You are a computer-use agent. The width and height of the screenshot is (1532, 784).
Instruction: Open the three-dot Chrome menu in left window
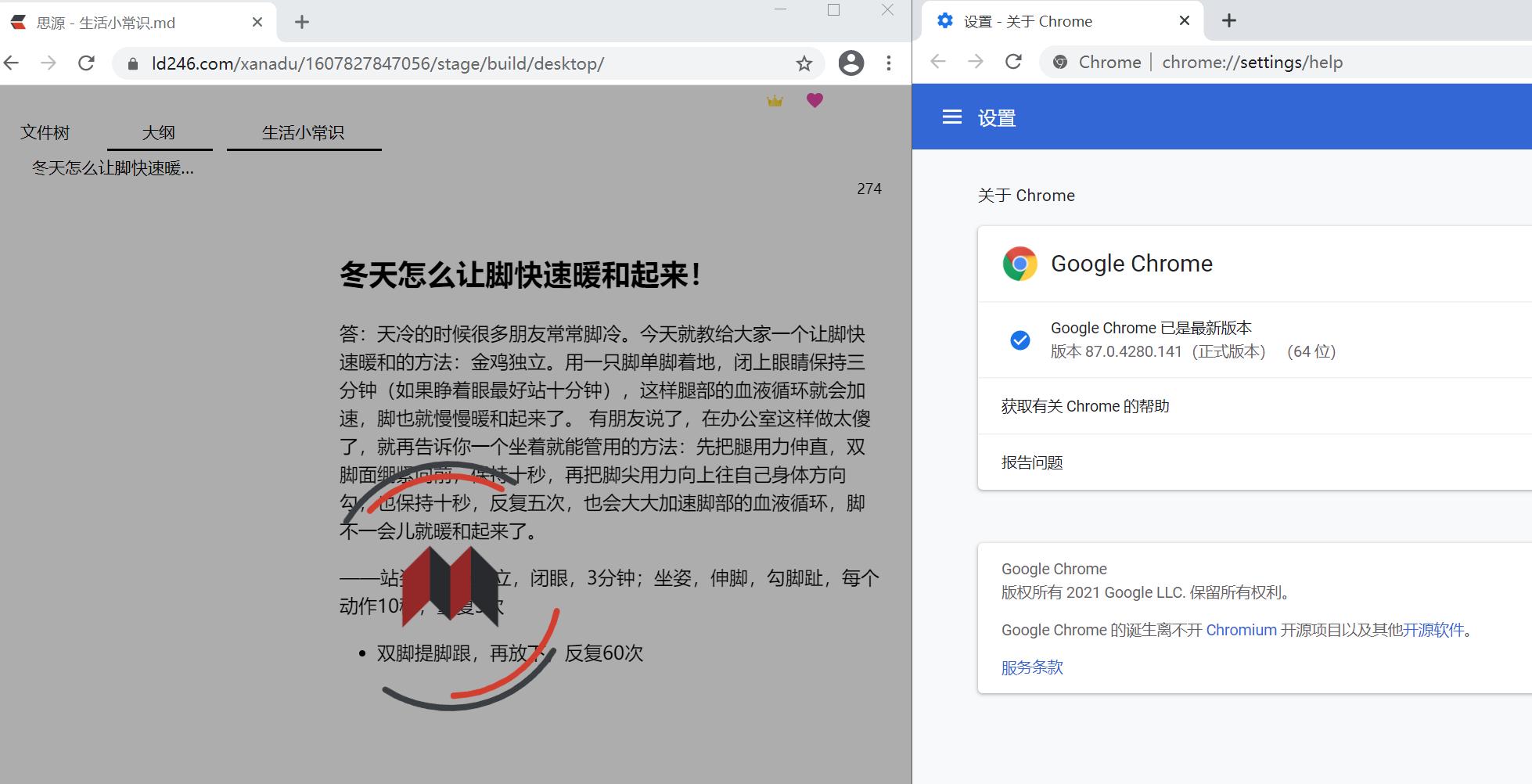click(x=889, y=63)
